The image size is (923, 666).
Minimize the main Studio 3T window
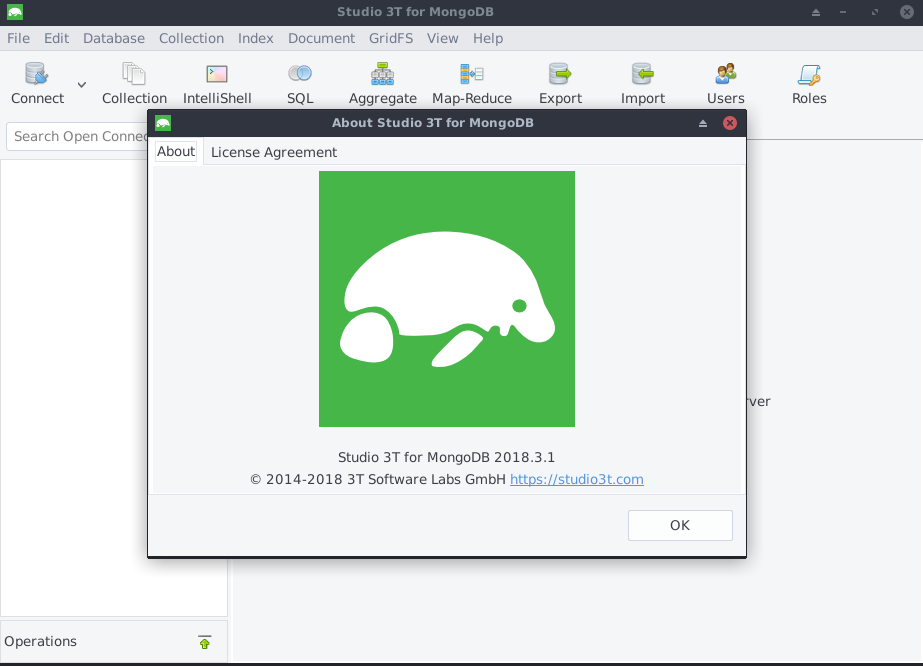843,12
